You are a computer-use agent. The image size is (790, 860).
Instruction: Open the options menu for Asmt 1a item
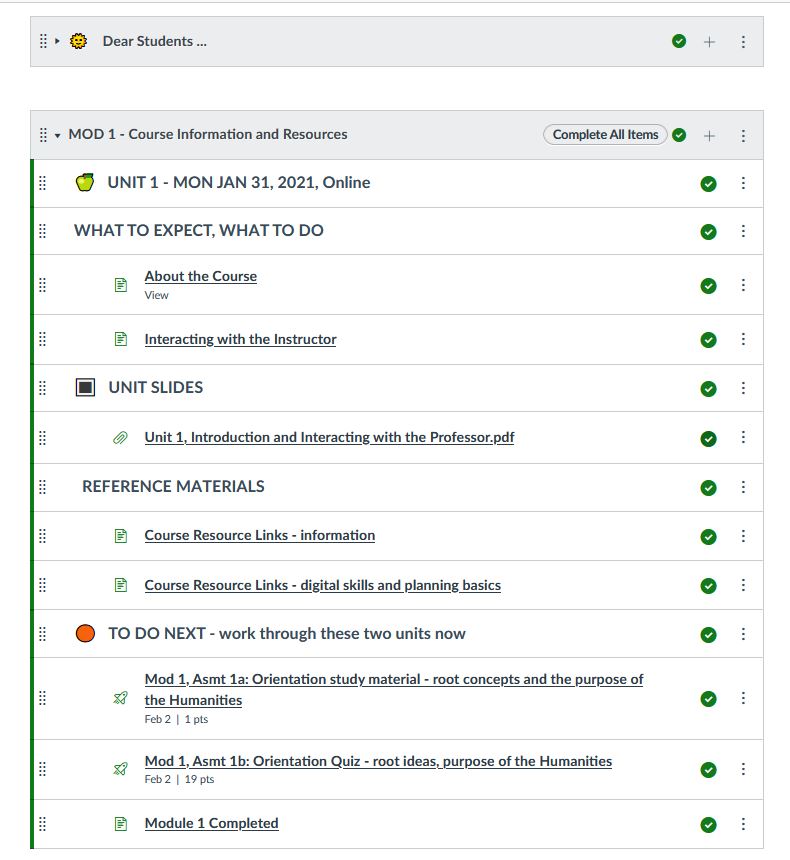click(x=743, y=698)
